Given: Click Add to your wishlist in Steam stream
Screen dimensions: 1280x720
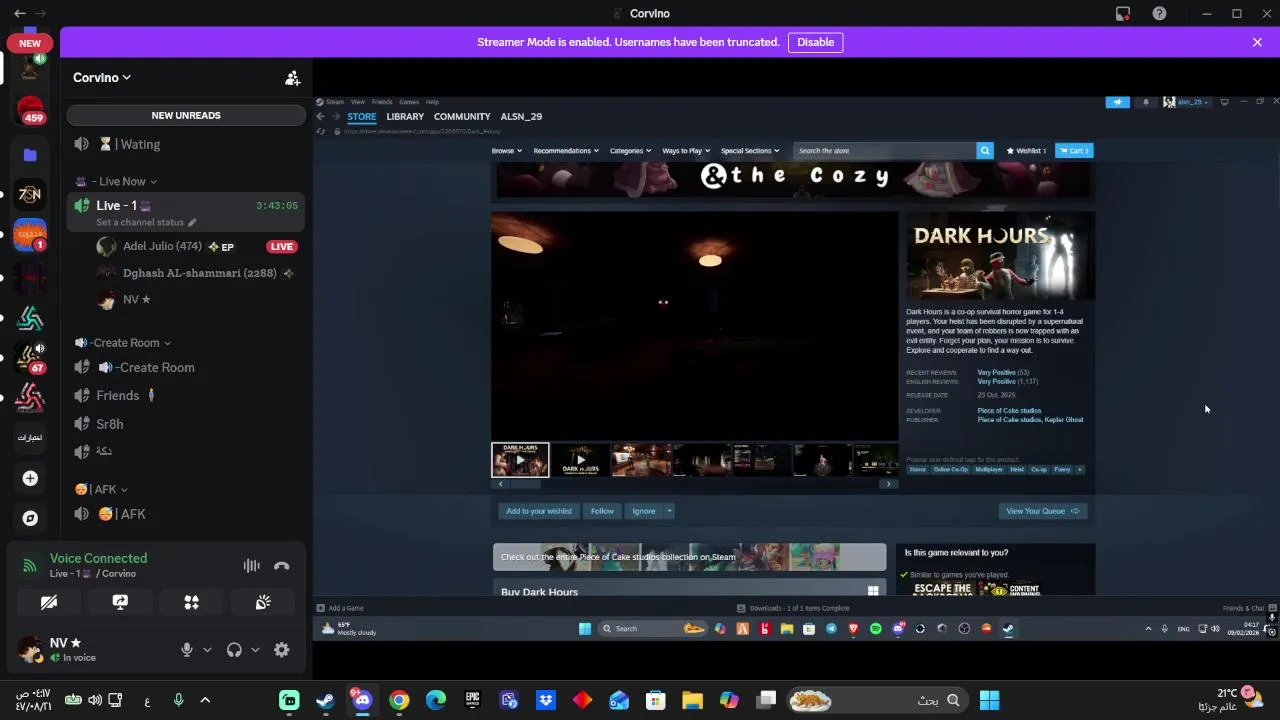Looking at the screenshot, I should 539,511.
